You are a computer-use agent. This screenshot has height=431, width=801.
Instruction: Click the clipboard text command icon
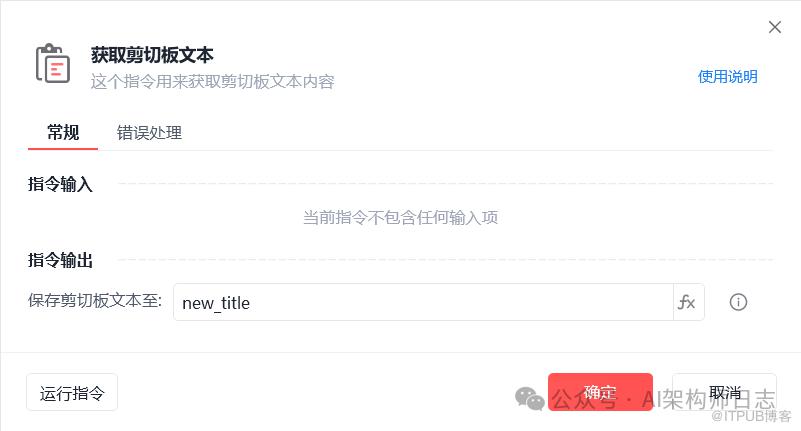(53, 63)
